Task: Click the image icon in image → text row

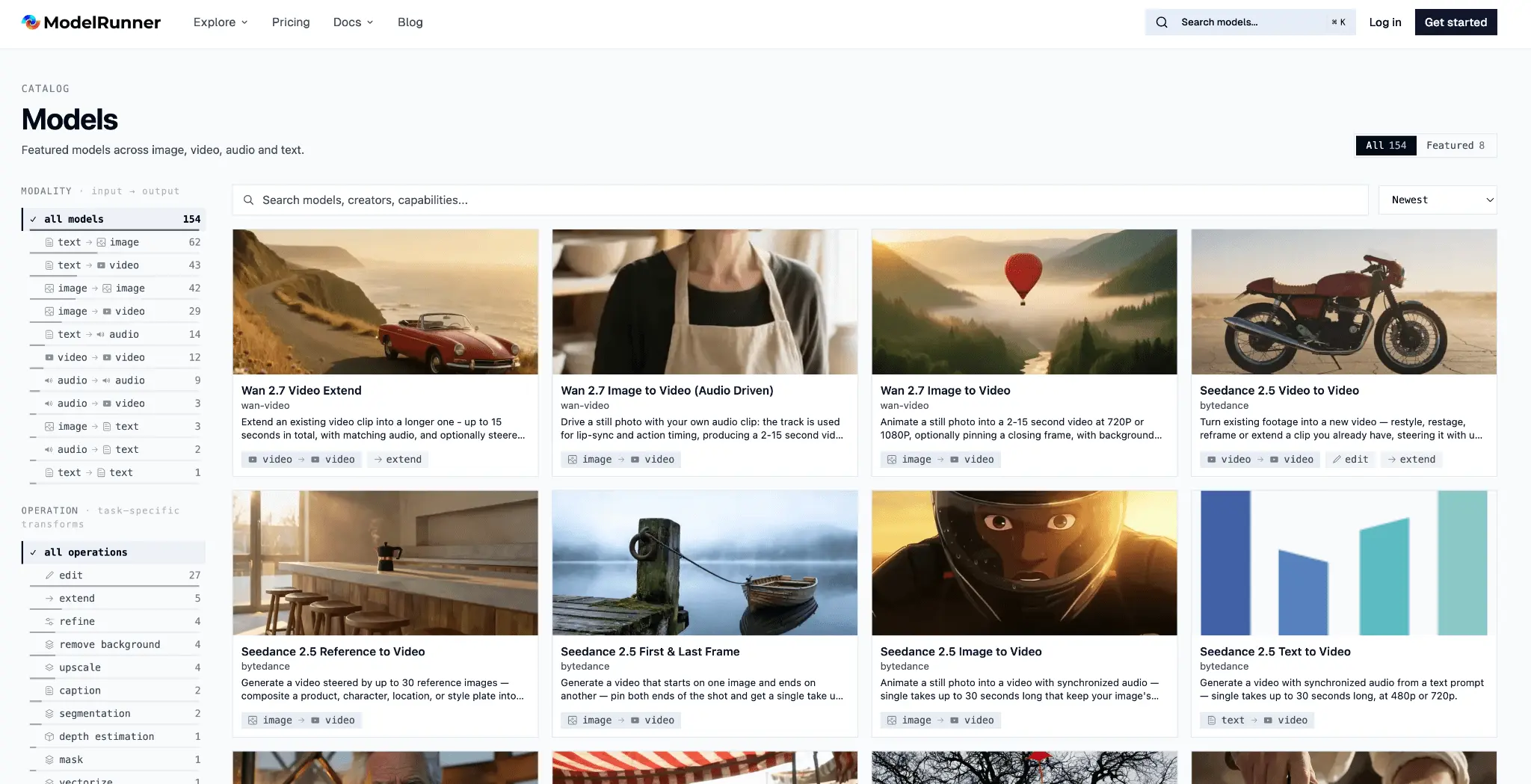Action: [49, 427]
